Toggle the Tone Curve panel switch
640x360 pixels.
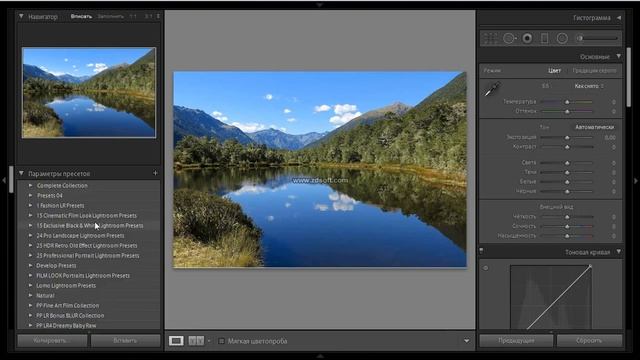pyautogui.click(x=481, y=250)
